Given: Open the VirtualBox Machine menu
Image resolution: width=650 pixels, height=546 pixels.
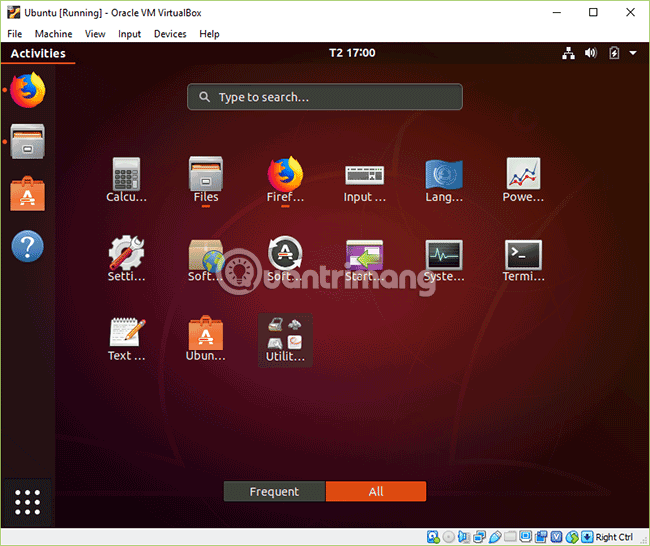Looking at the screenshot, I should coord(53,34).
